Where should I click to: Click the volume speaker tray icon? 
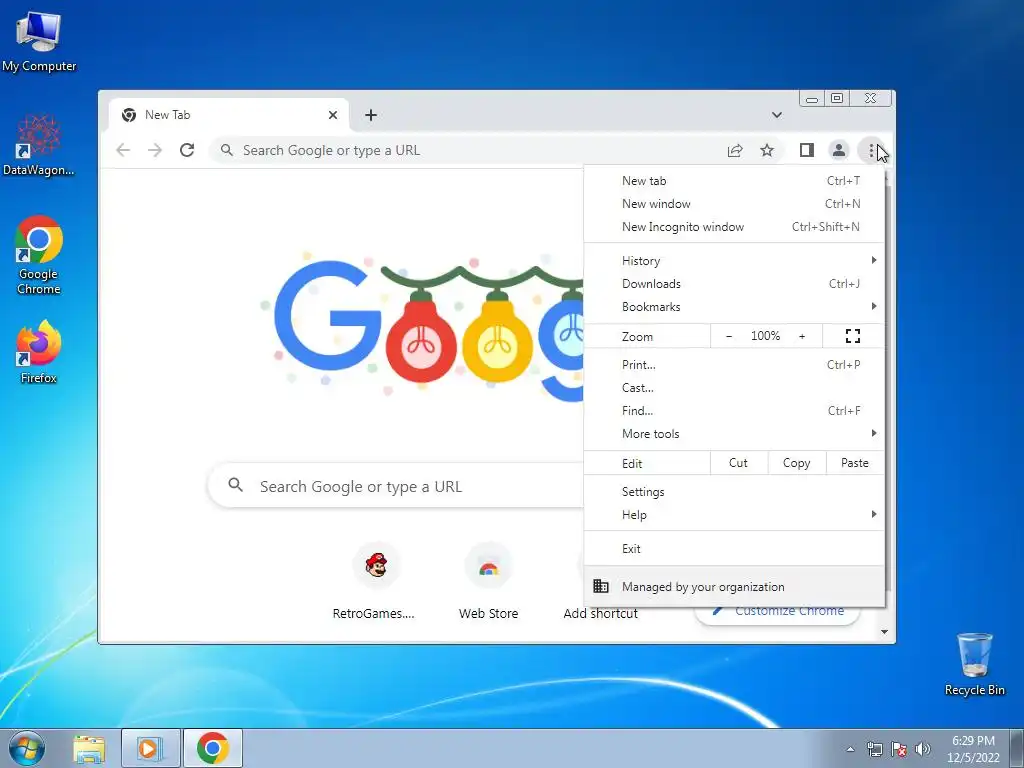click(923, 749)
